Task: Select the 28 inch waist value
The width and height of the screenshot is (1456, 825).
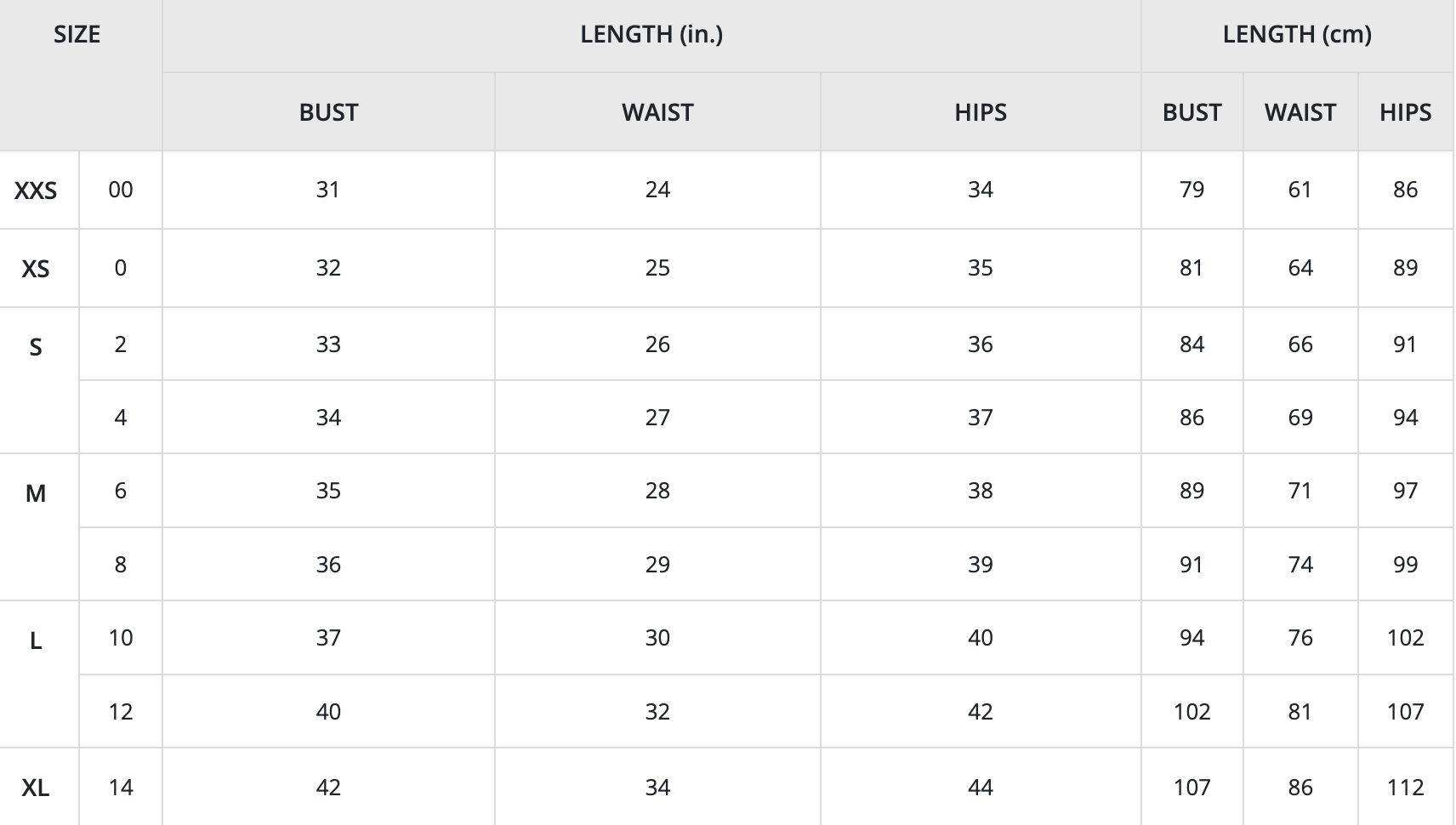Action: point(657,491)
